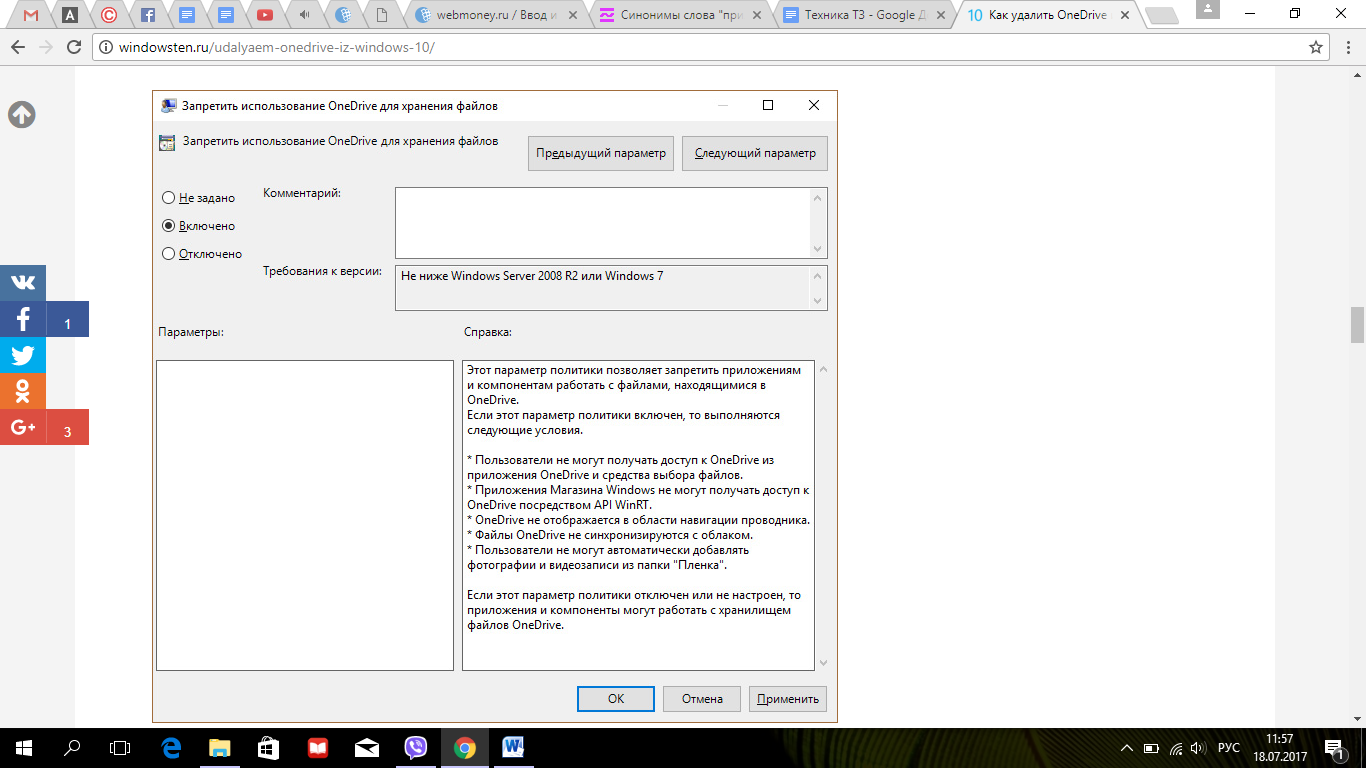Show hidden system tray icons chevron
Image resolution: width=1366 pixels, height=768 pixels.
(1127, 748)
